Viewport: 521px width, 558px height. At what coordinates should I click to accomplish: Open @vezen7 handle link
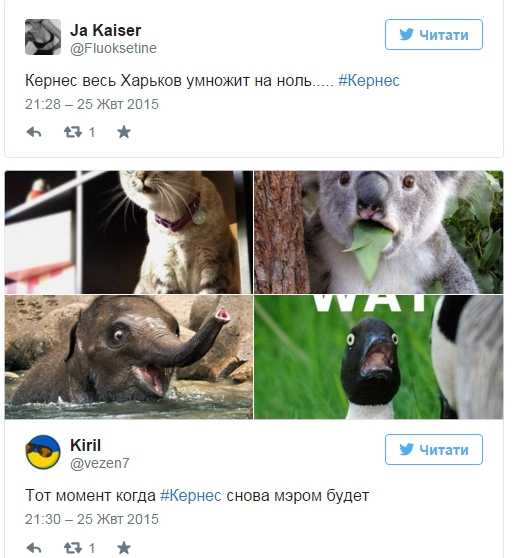(100, 463)
